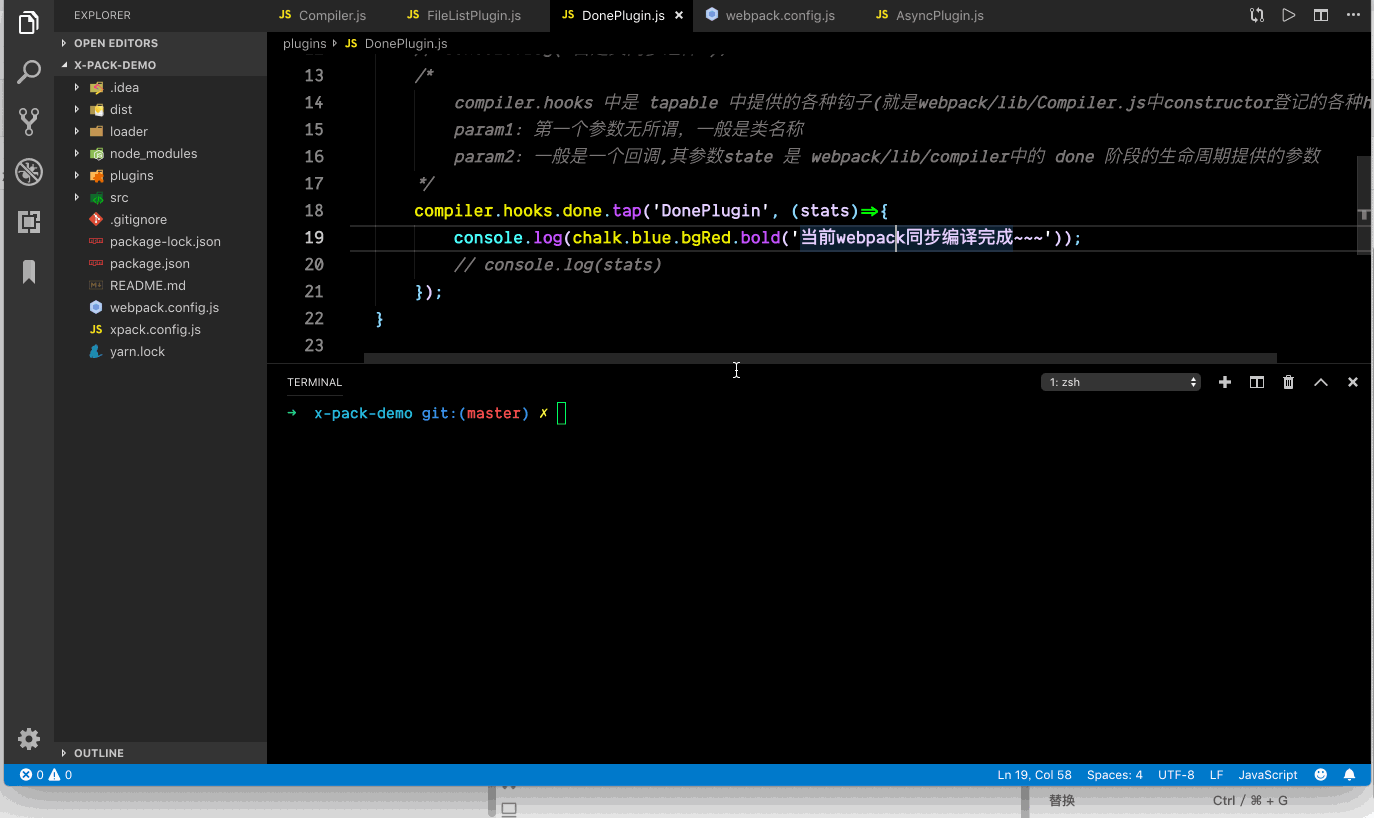Click Ln 19, Col 58 in status bar
The image size is (1374, 818).
[x=1034, y=775]
